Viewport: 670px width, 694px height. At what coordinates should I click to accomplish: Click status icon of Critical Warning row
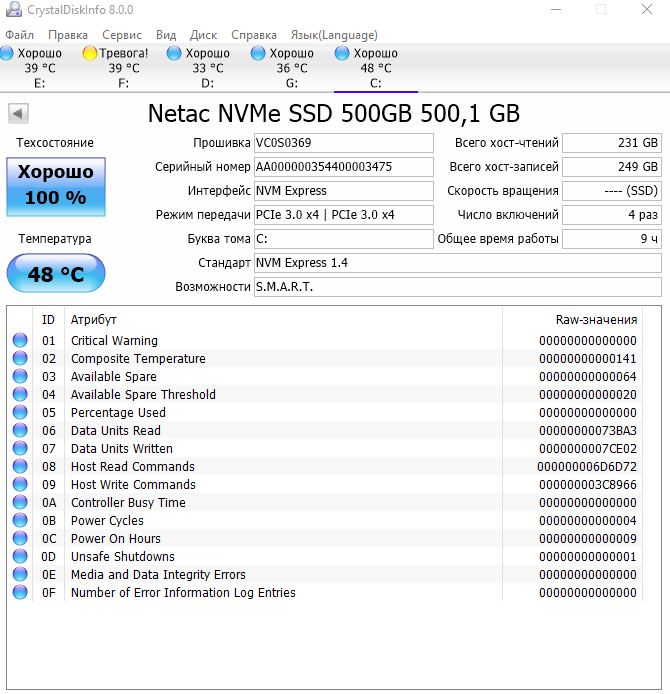coord(20,340)
